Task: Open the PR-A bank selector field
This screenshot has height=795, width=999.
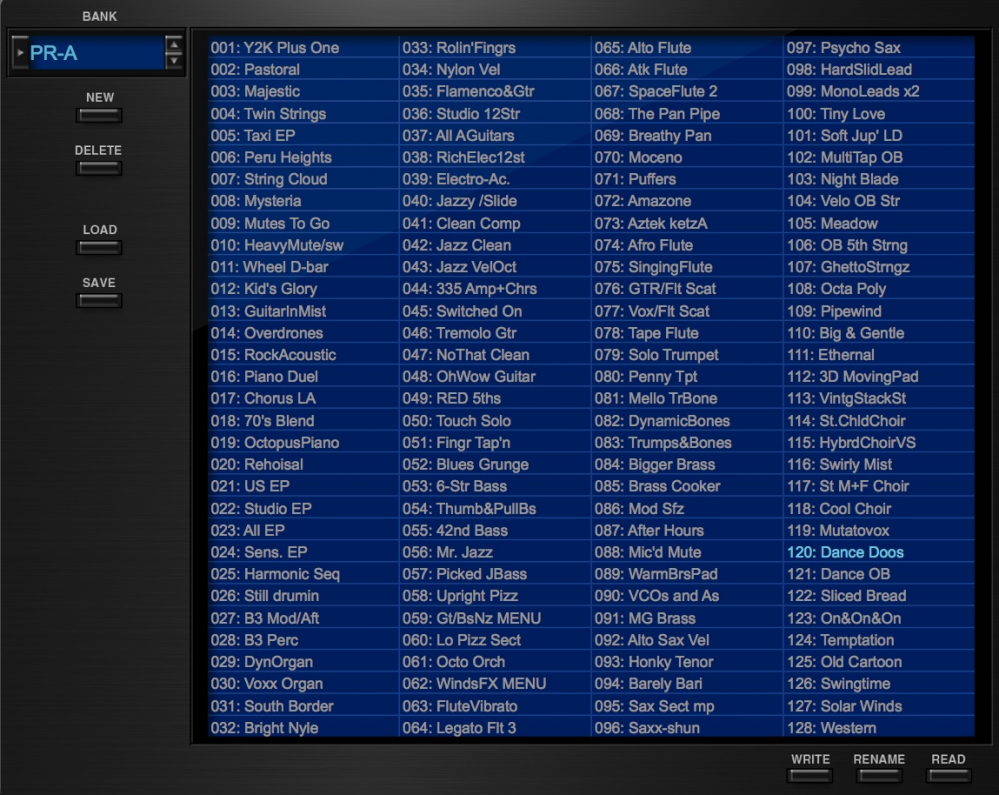Action: [x=95, y=53]
